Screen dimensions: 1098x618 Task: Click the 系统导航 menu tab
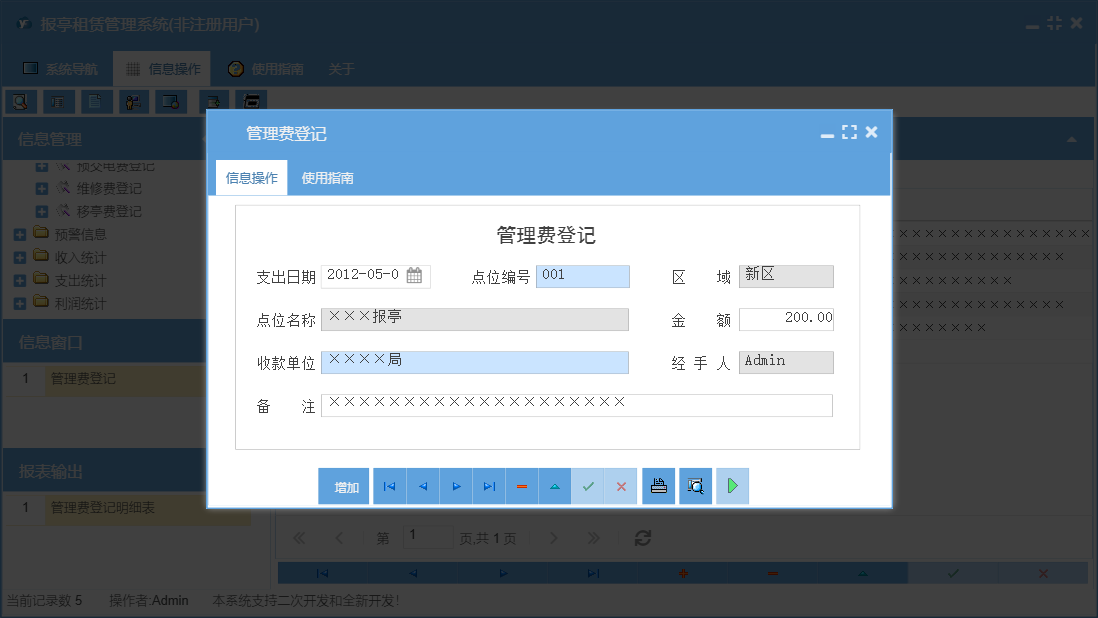pos(70,69)
